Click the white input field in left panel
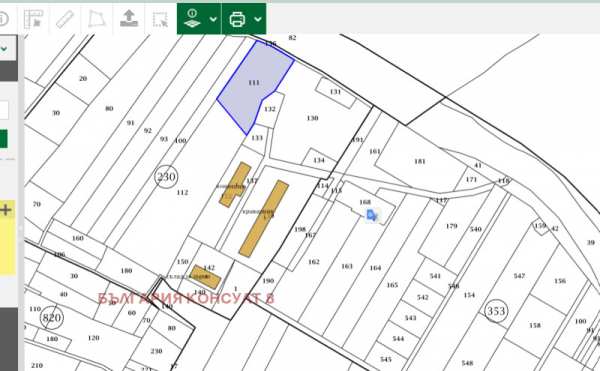The height and width of the screenshot is (371, 600). 4,111
